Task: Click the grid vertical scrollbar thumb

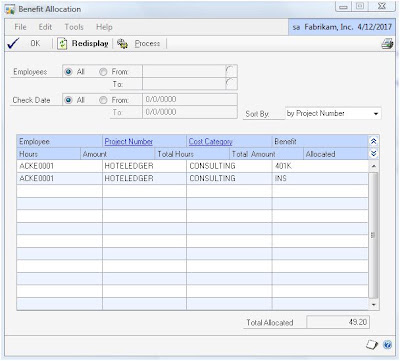Action: point(374,235)
